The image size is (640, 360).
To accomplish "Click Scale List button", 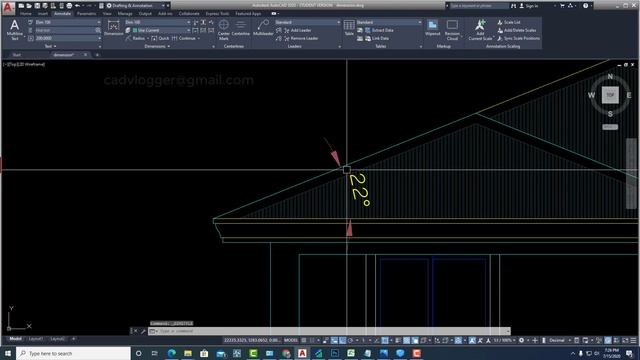I will [x=509, y=22].
